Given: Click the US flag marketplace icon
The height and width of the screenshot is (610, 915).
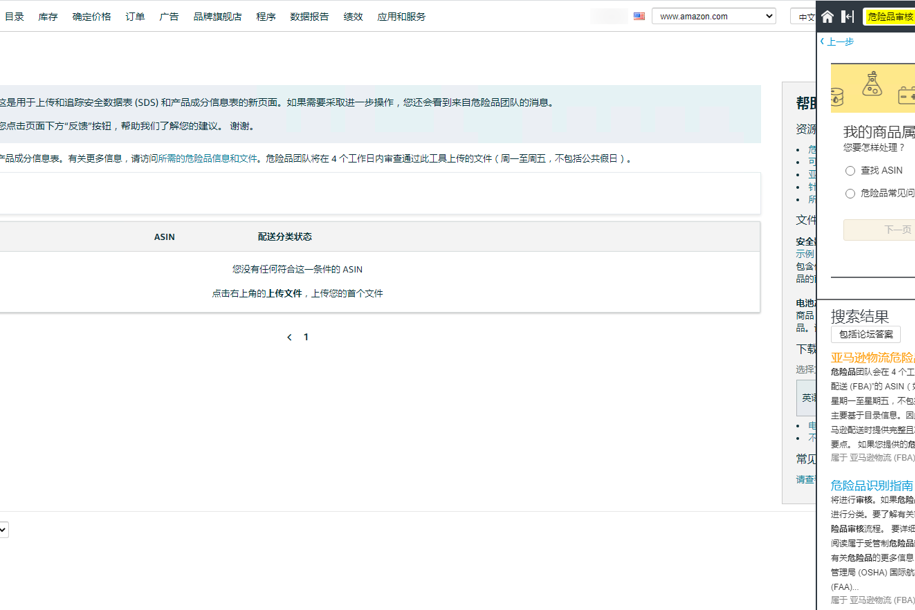Looking at the screenshot, I should (x=639, y=16).
